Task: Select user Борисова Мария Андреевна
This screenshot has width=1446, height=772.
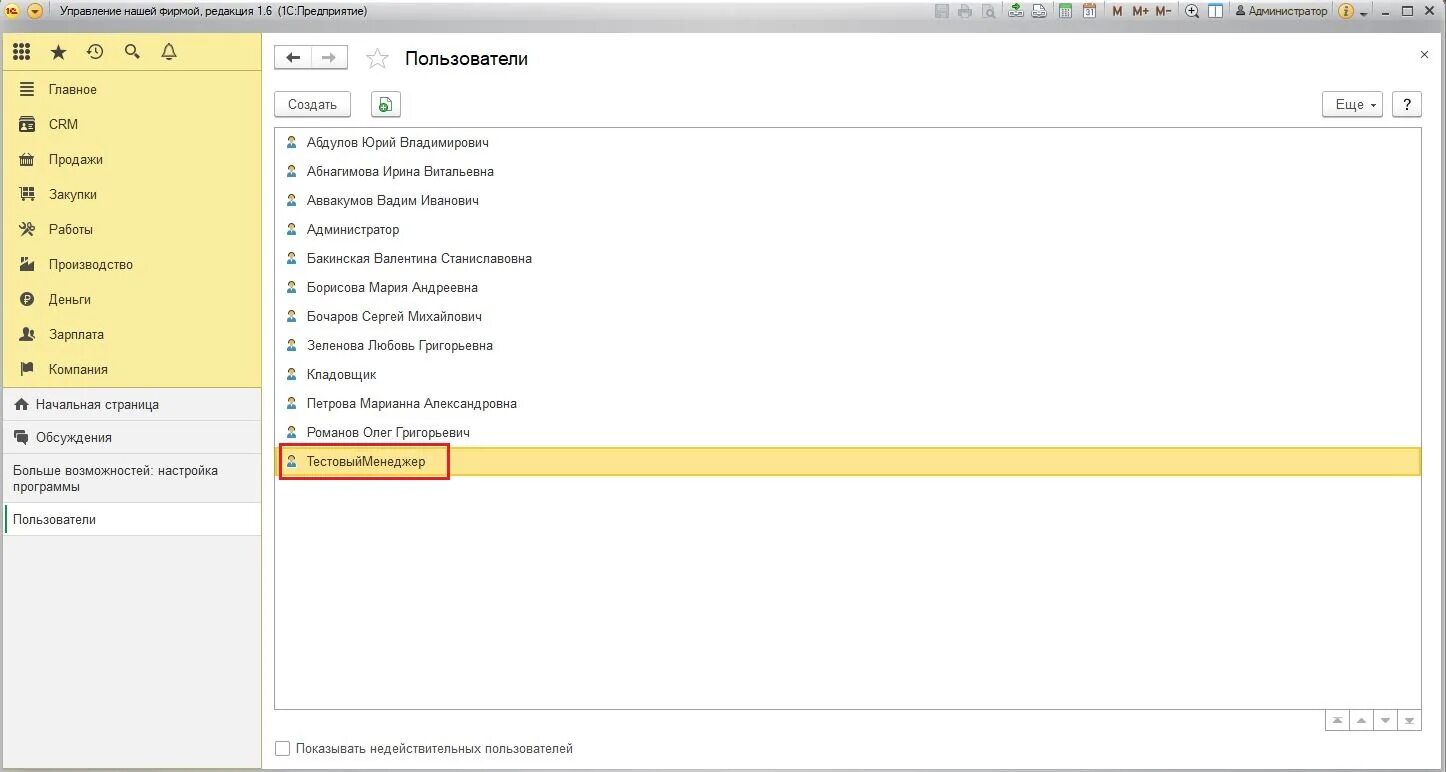Action: (x=848, y=287)
